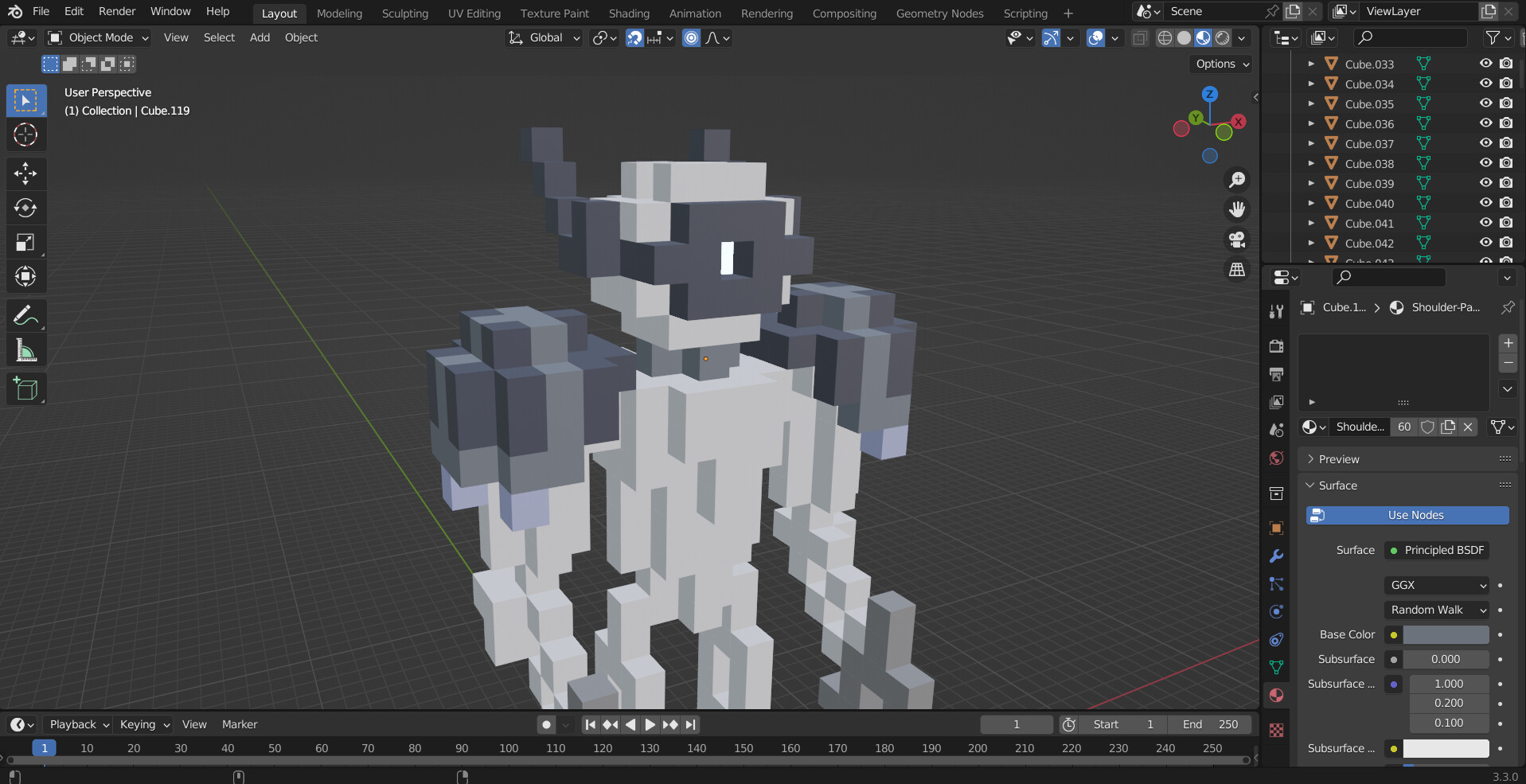Screen dimensions: 1526x784
Task: Select the Add Cube tool
Action: click(26, 389)
